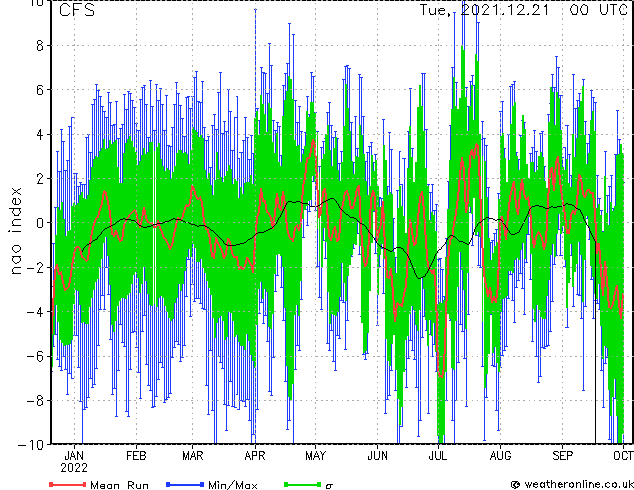Image resolution: width=634 pixels, height=490 pixels.
Task: Select the FEB x-axis label
Action: pyautogui.click(x=136, y=456)
